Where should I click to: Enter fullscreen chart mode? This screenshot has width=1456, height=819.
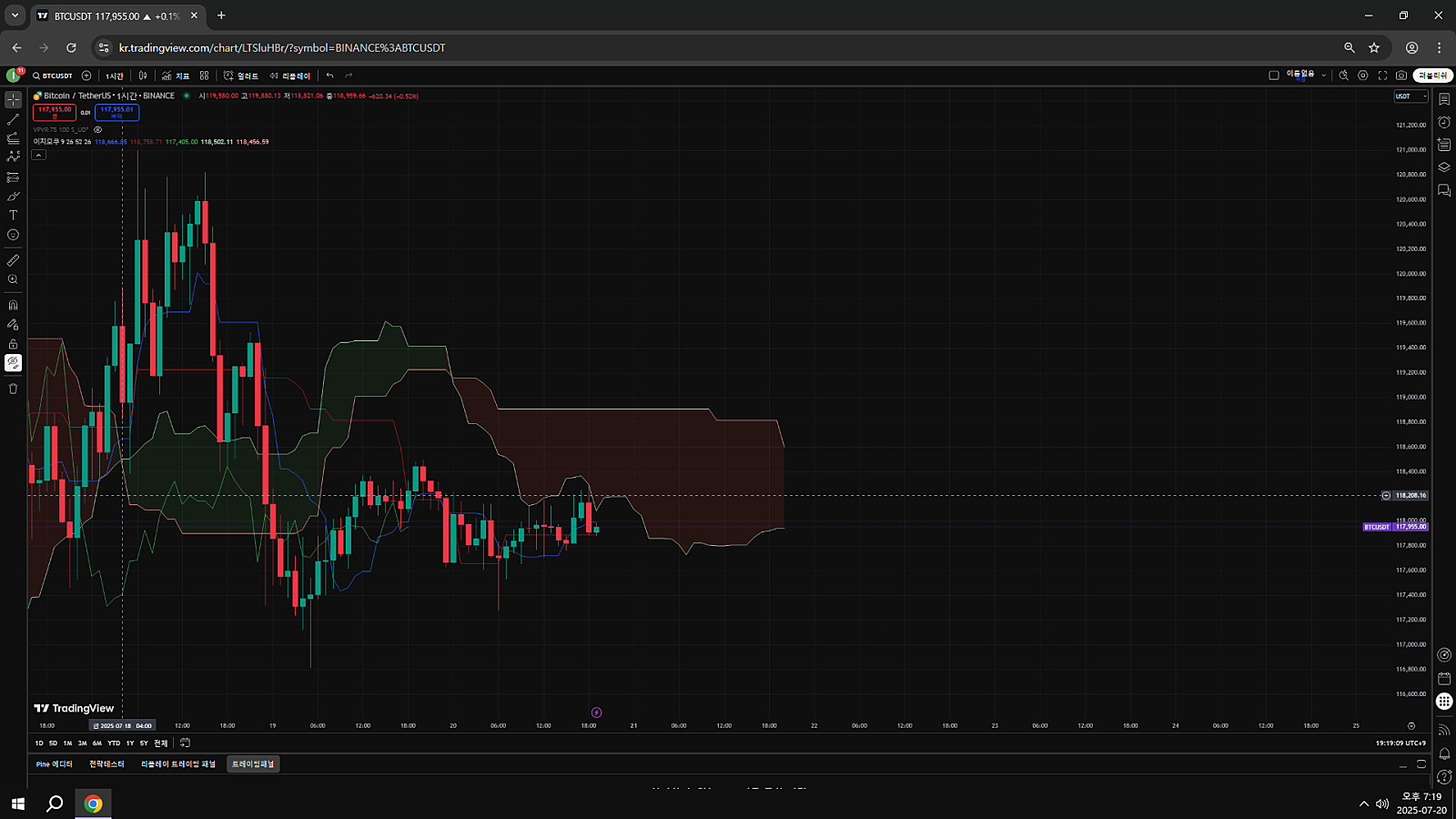1382,76
